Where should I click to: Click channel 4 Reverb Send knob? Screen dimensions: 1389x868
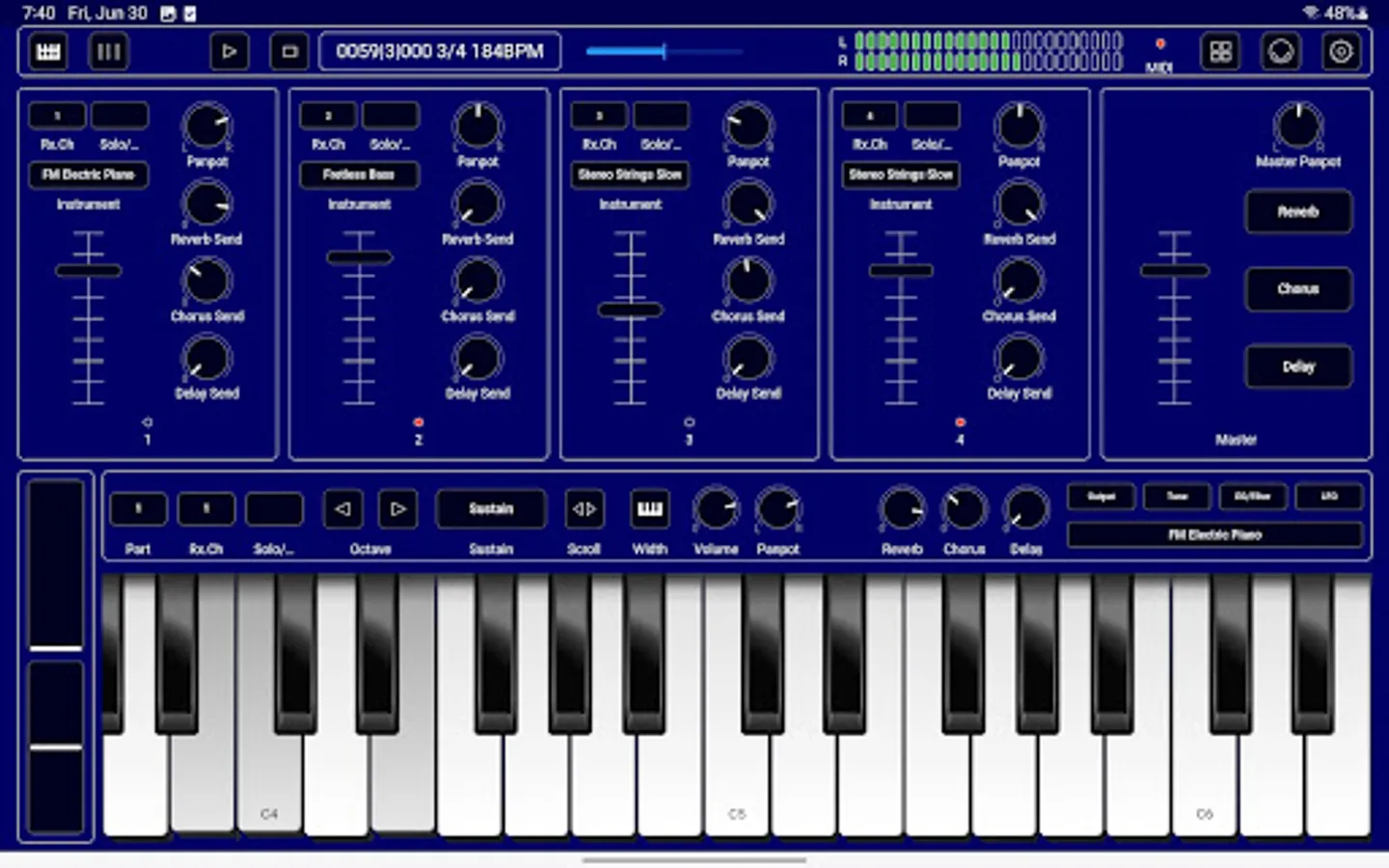[1020, 203]
